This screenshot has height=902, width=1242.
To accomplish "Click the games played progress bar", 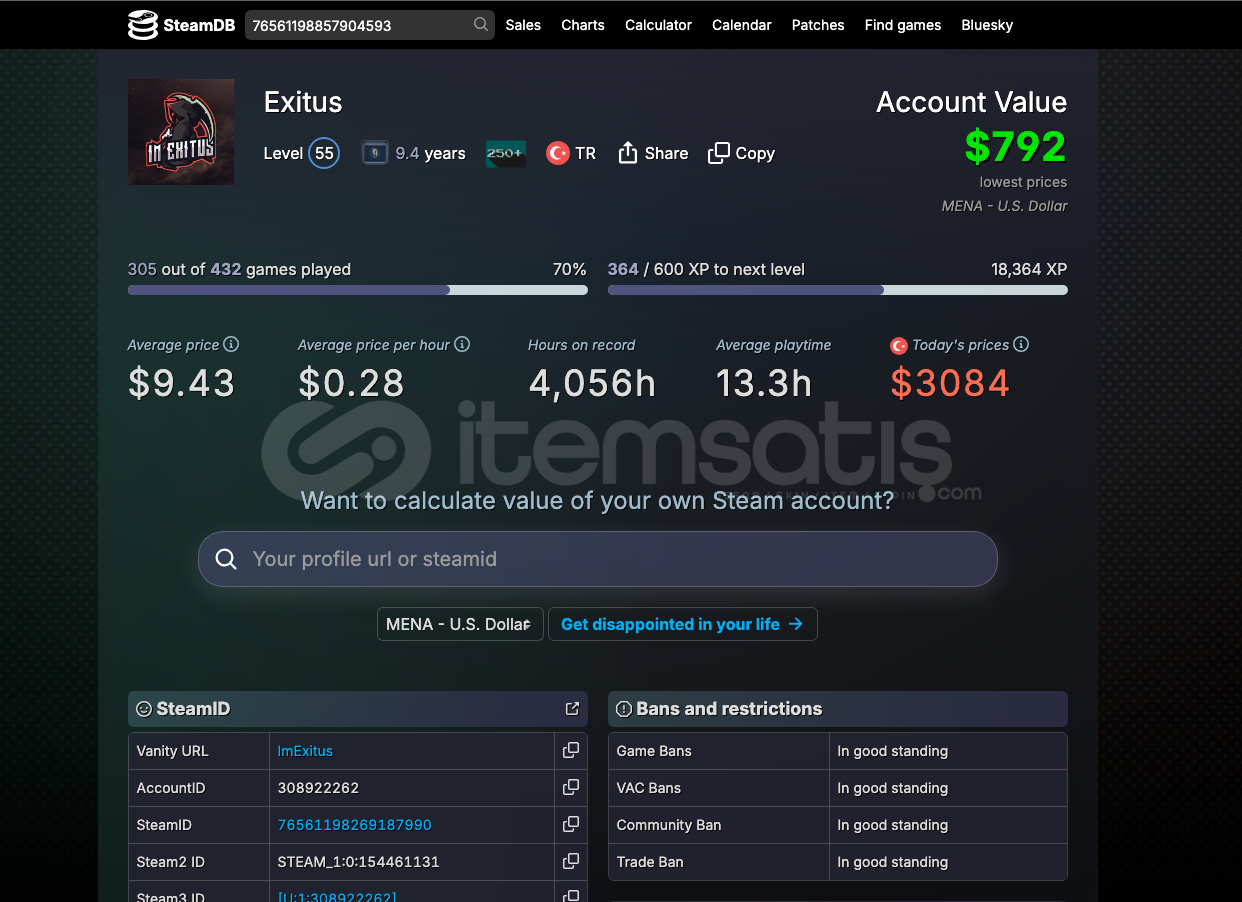I will point(358,290).
